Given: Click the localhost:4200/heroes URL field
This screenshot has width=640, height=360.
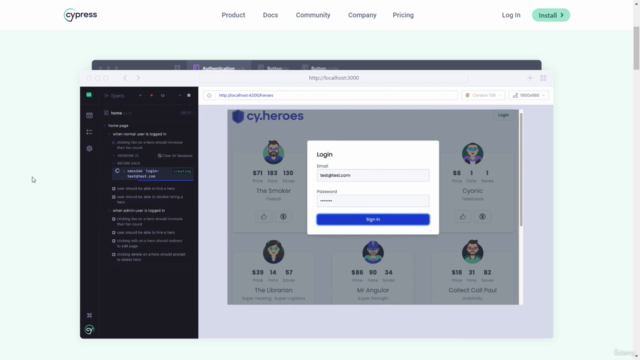Looking at the screenshot, I should point(336,96).
